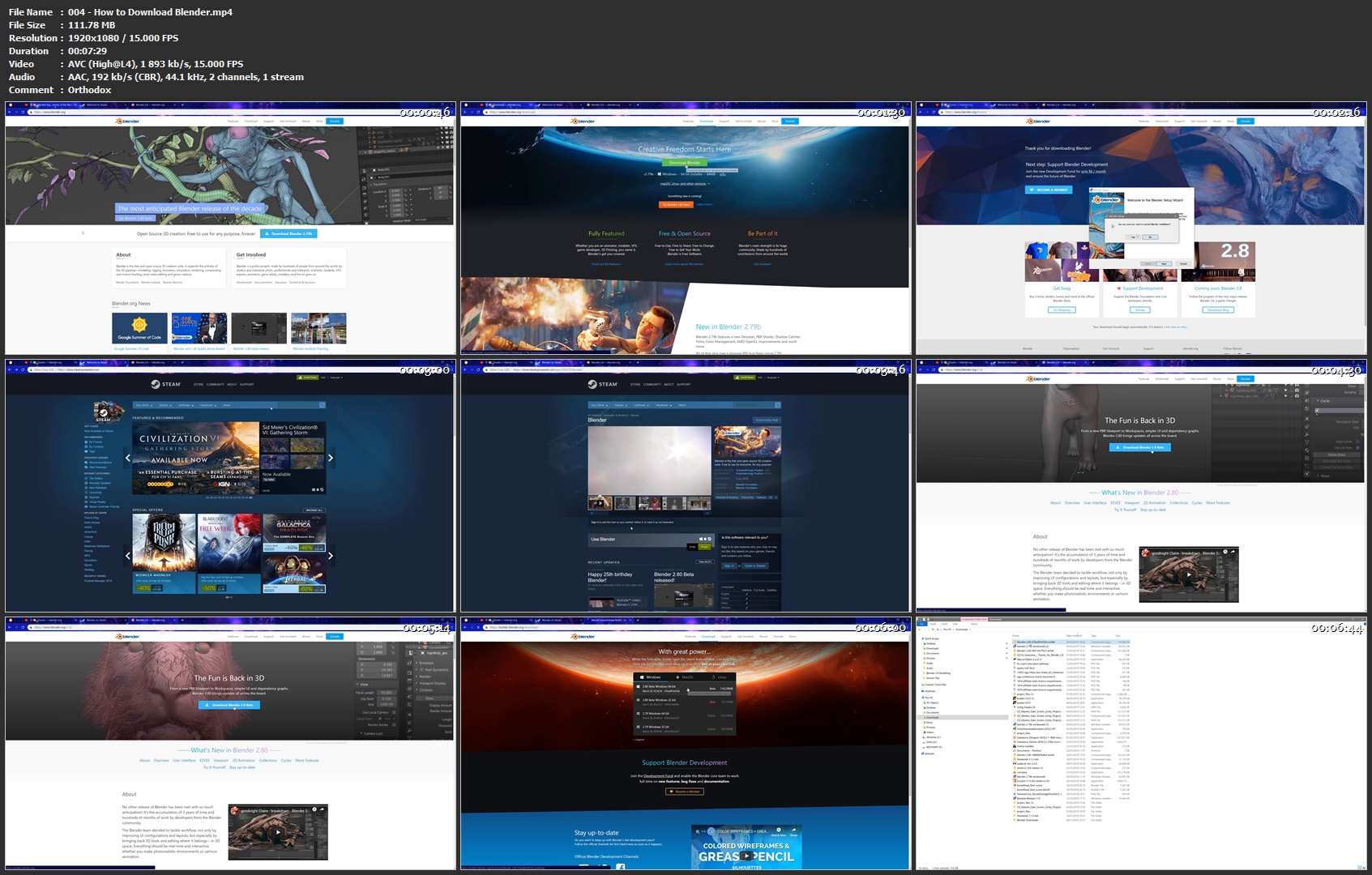1372x875 pixels.
Task: Click Become a Member button in 00:02:16 frame
Action: pos(1049,190)
